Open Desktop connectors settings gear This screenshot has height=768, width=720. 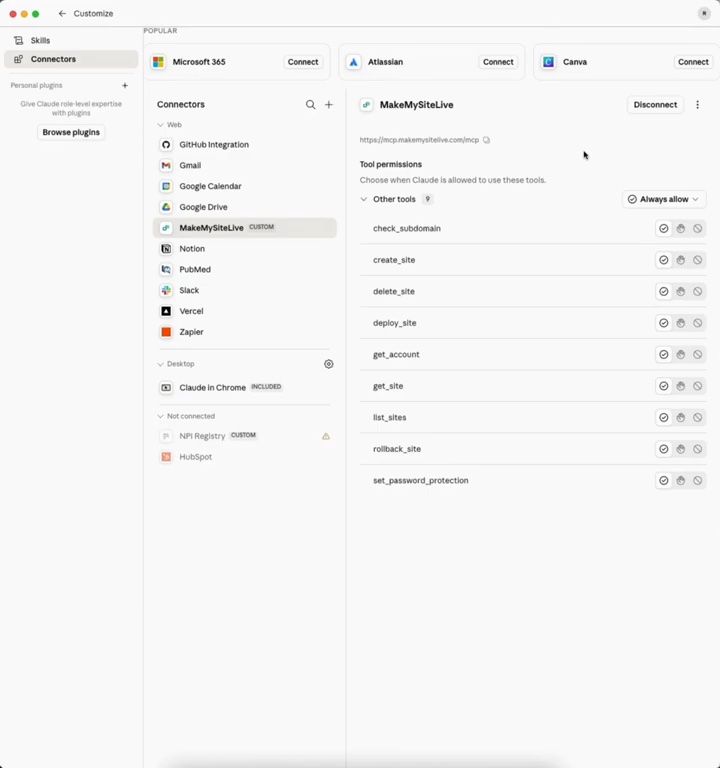tap(329, 364)
